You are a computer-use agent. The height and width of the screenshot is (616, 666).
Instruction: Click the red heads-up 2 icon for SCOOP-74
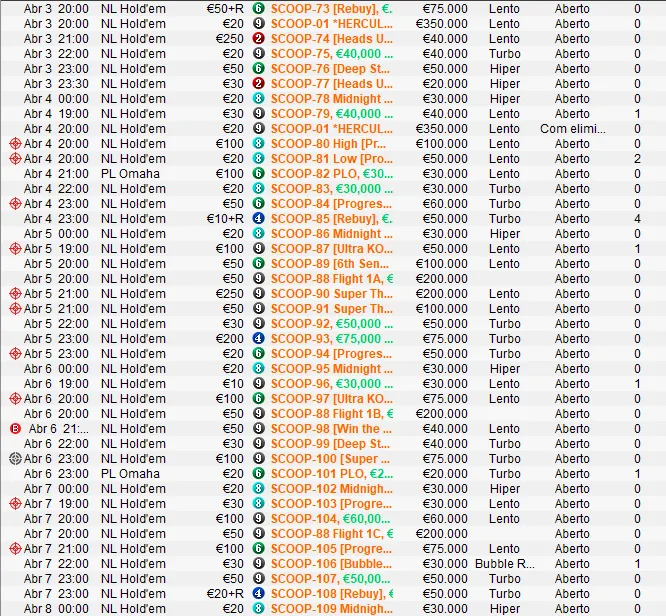(x=259, y=39)
